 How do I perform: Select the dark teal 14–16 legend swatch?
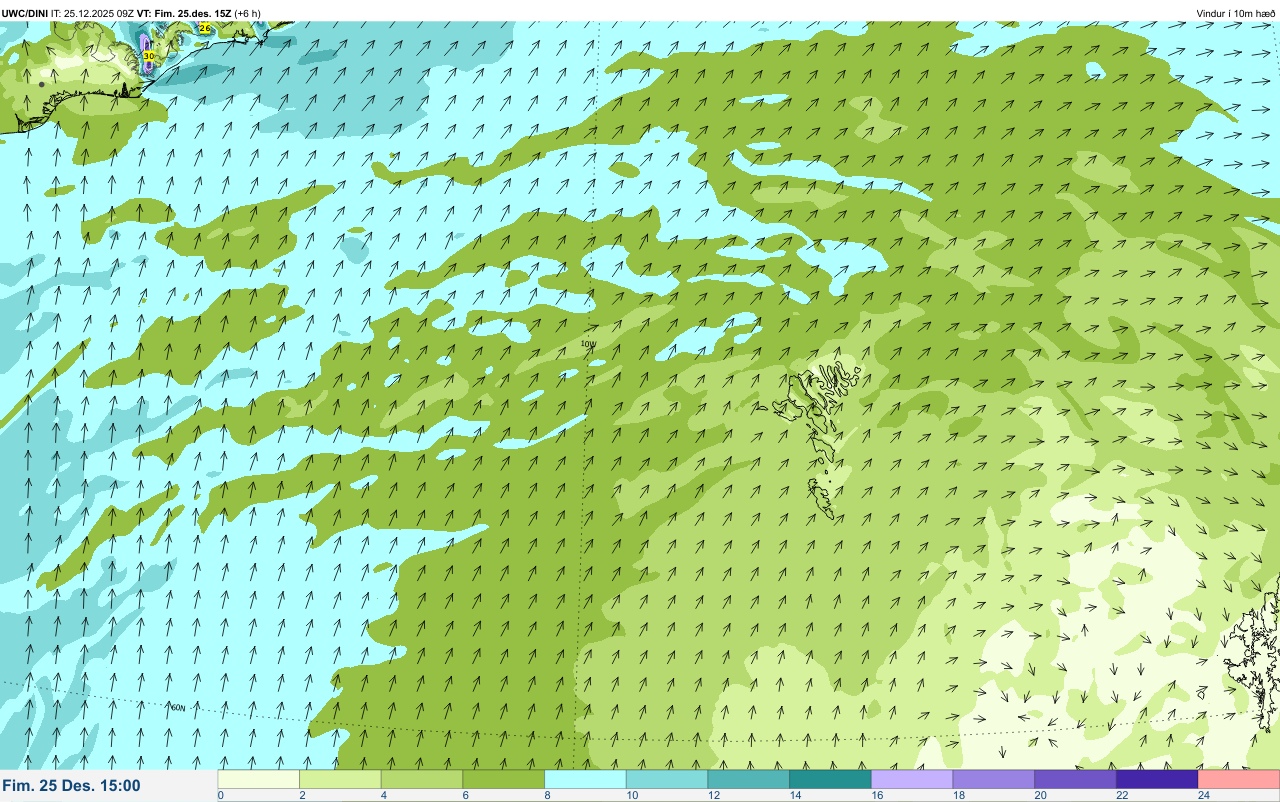click(830, 779)
